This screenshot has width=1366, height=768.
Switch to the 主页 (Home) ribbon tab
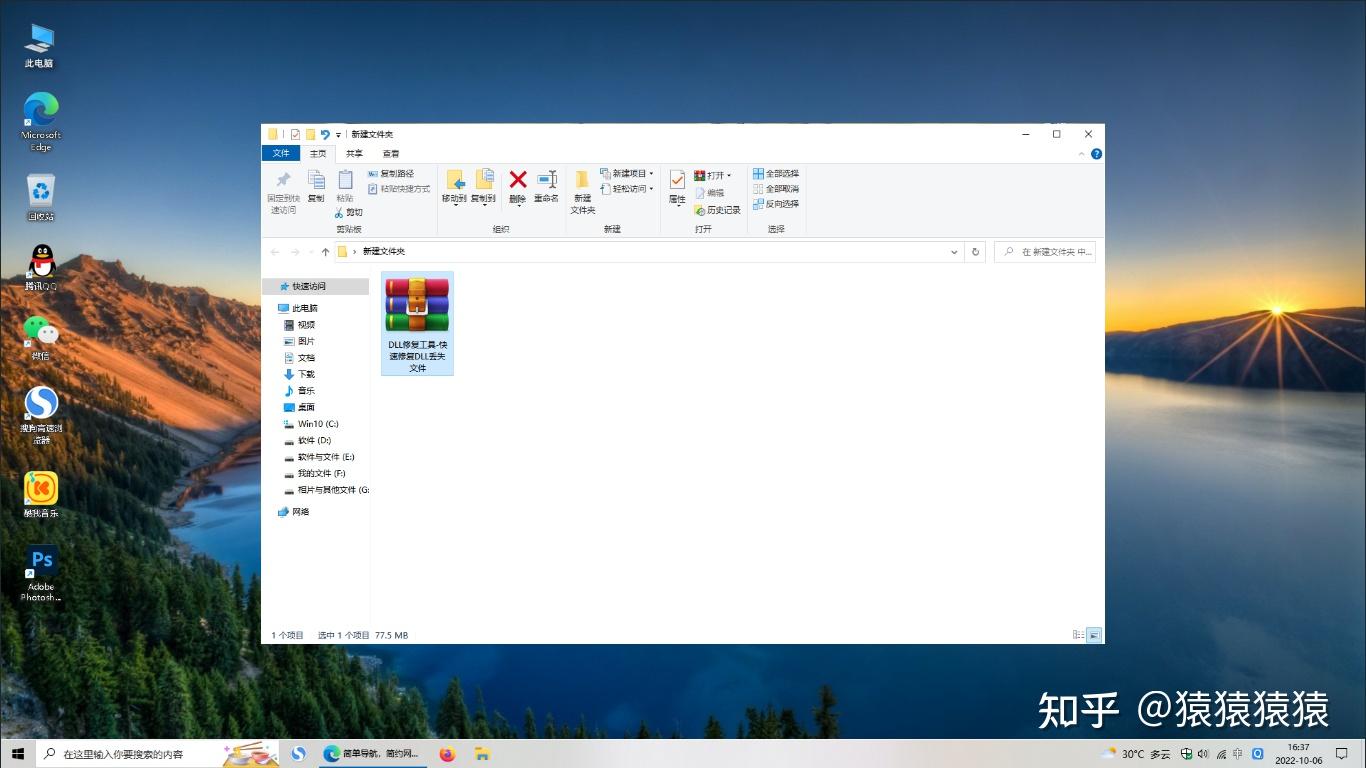(318, 153)
